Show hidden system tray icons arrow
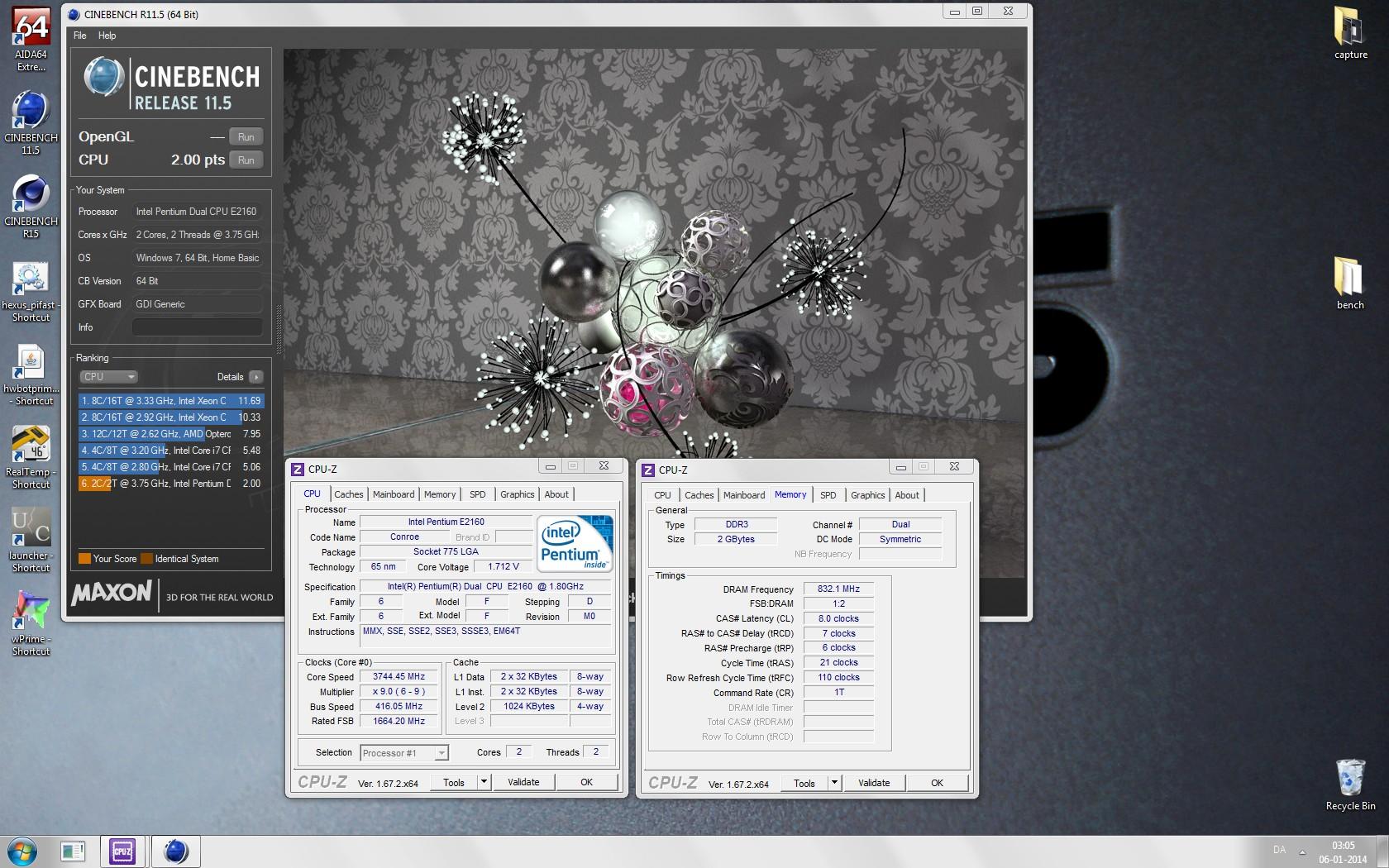Screen dimensions: 1389x868 tap(1302, 851)
